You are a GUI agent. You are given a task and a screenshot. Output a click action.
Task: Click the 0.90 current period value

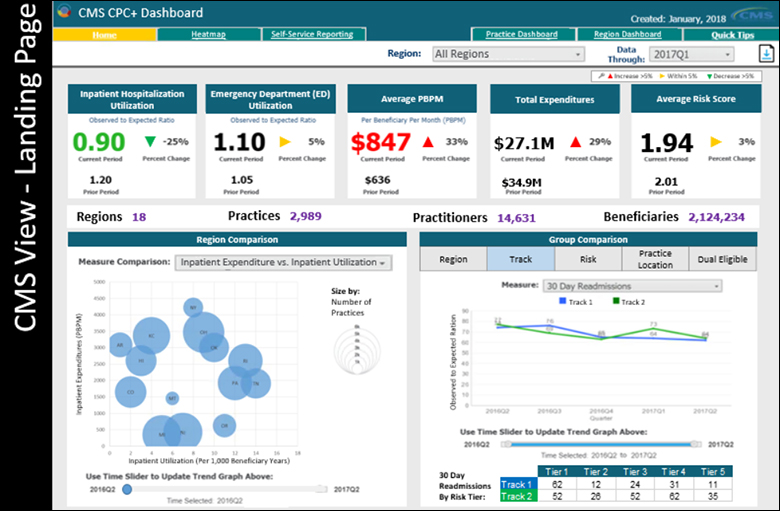(99, 142)
